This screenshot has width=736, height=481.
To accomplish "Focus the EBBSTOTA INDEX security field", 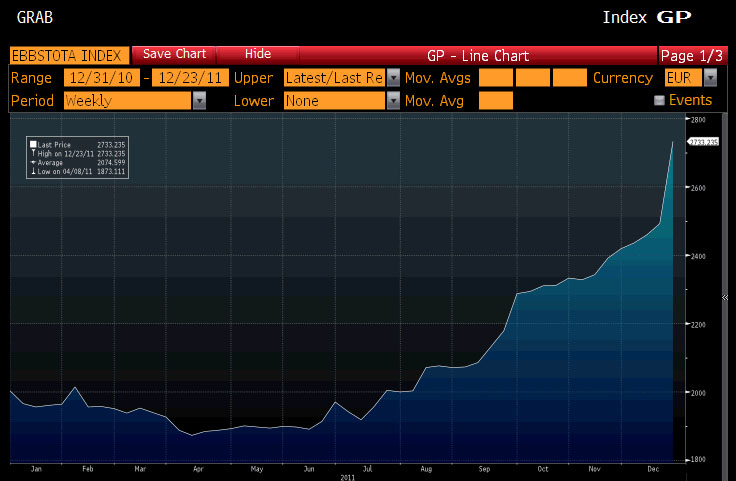I will click(x=69, y=55).
